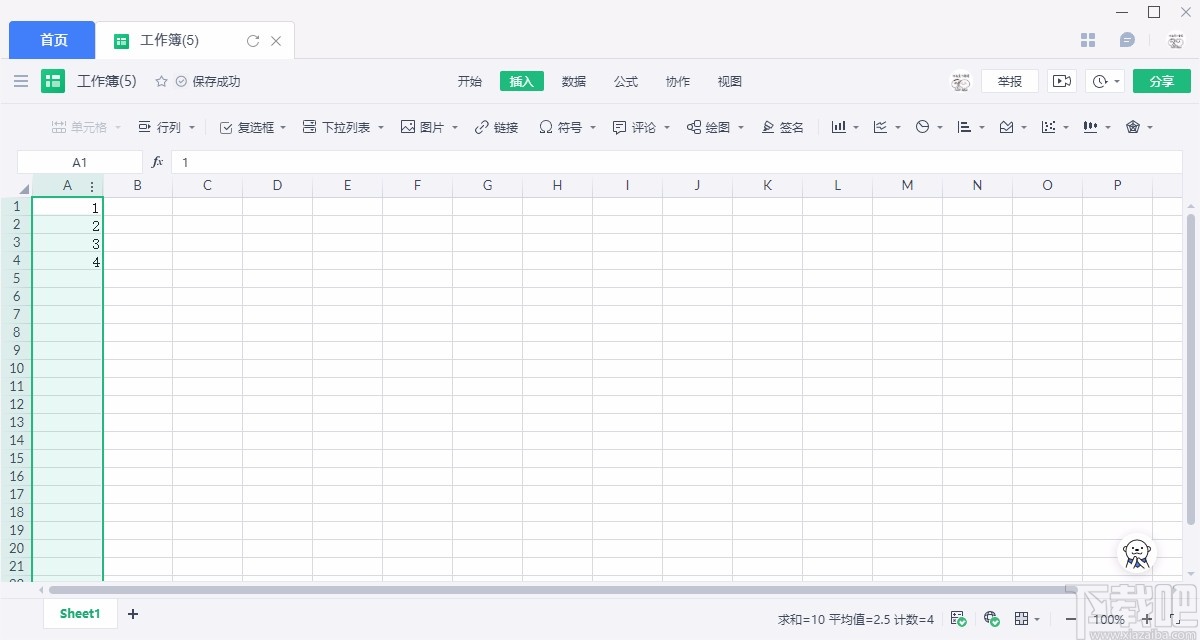Insert a checkbox control
This screenshot has height=640, width=1200.
[250, 127]
